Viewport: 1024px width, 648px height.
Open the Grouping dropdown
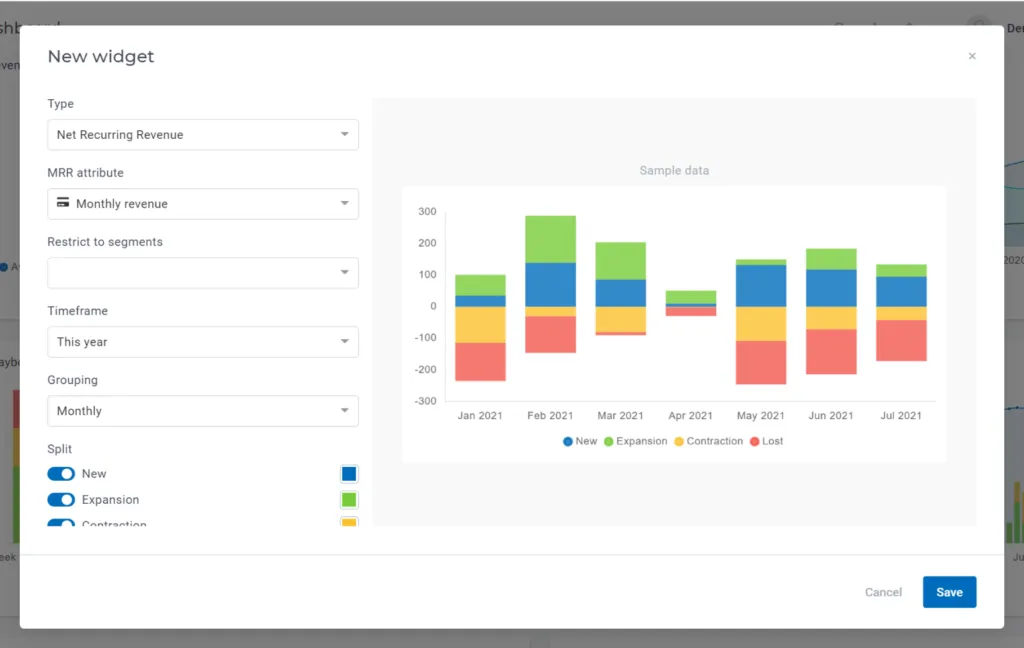click(202, 411)
